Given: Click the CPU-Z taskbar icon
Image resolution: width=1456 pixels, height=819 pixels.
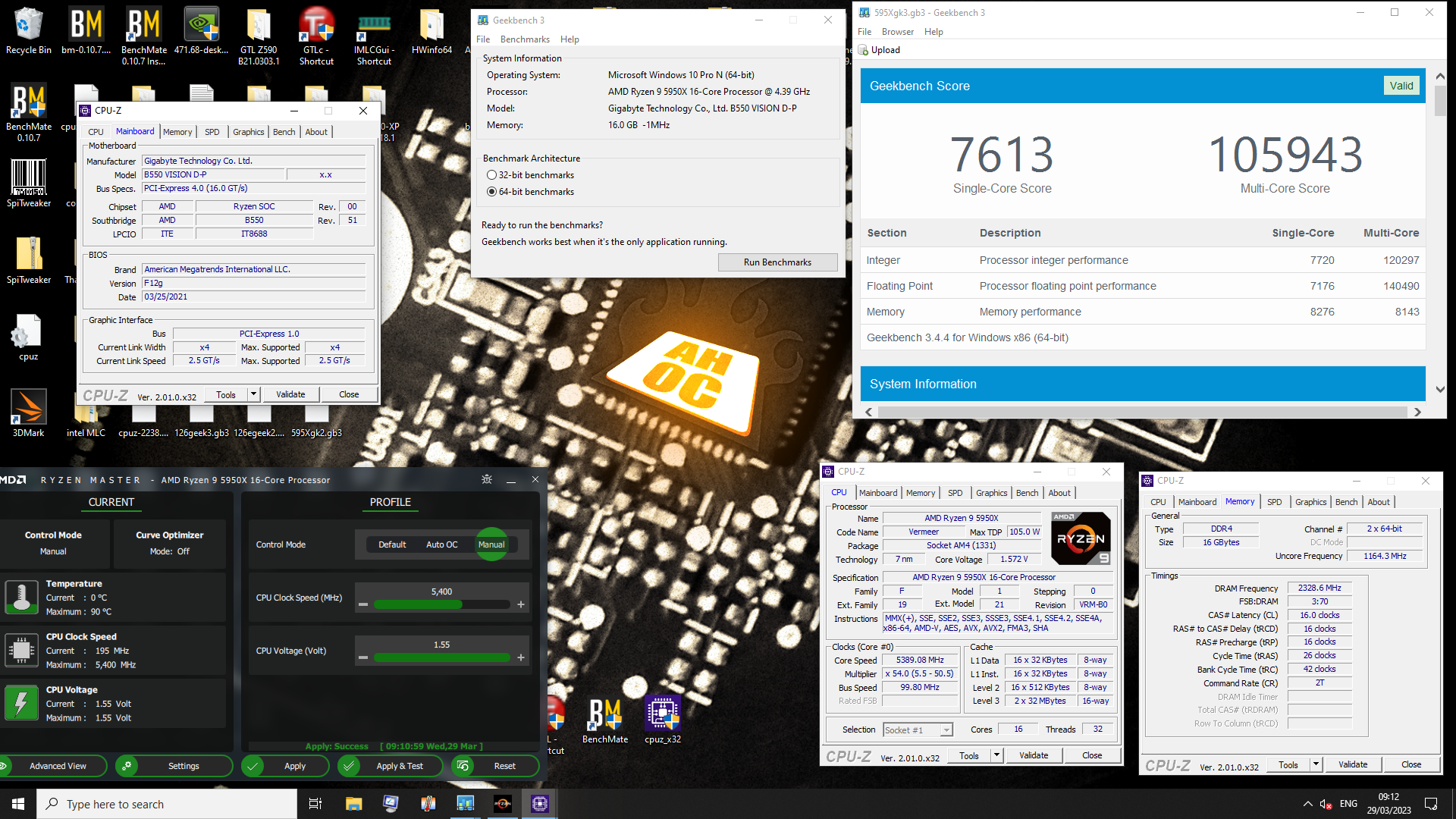Looking at the screenshot, I should [539, 804].
